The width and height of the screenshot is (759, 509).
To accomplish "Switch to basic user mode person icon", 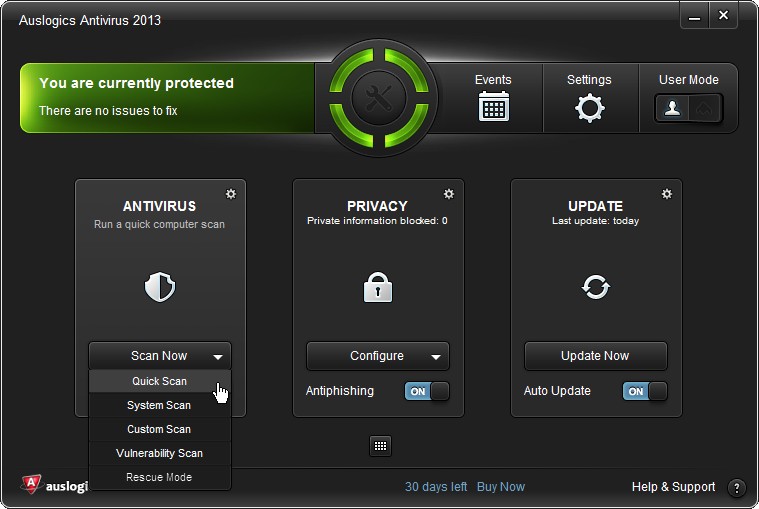I will [672, 108].
